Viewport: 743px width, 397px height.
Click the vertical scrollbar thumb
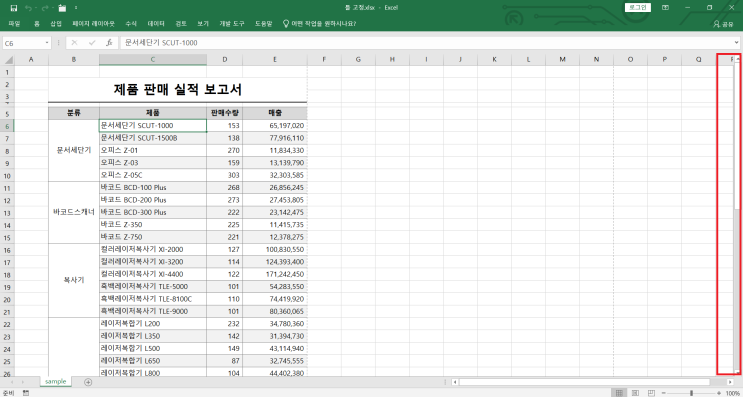(737, 135)
